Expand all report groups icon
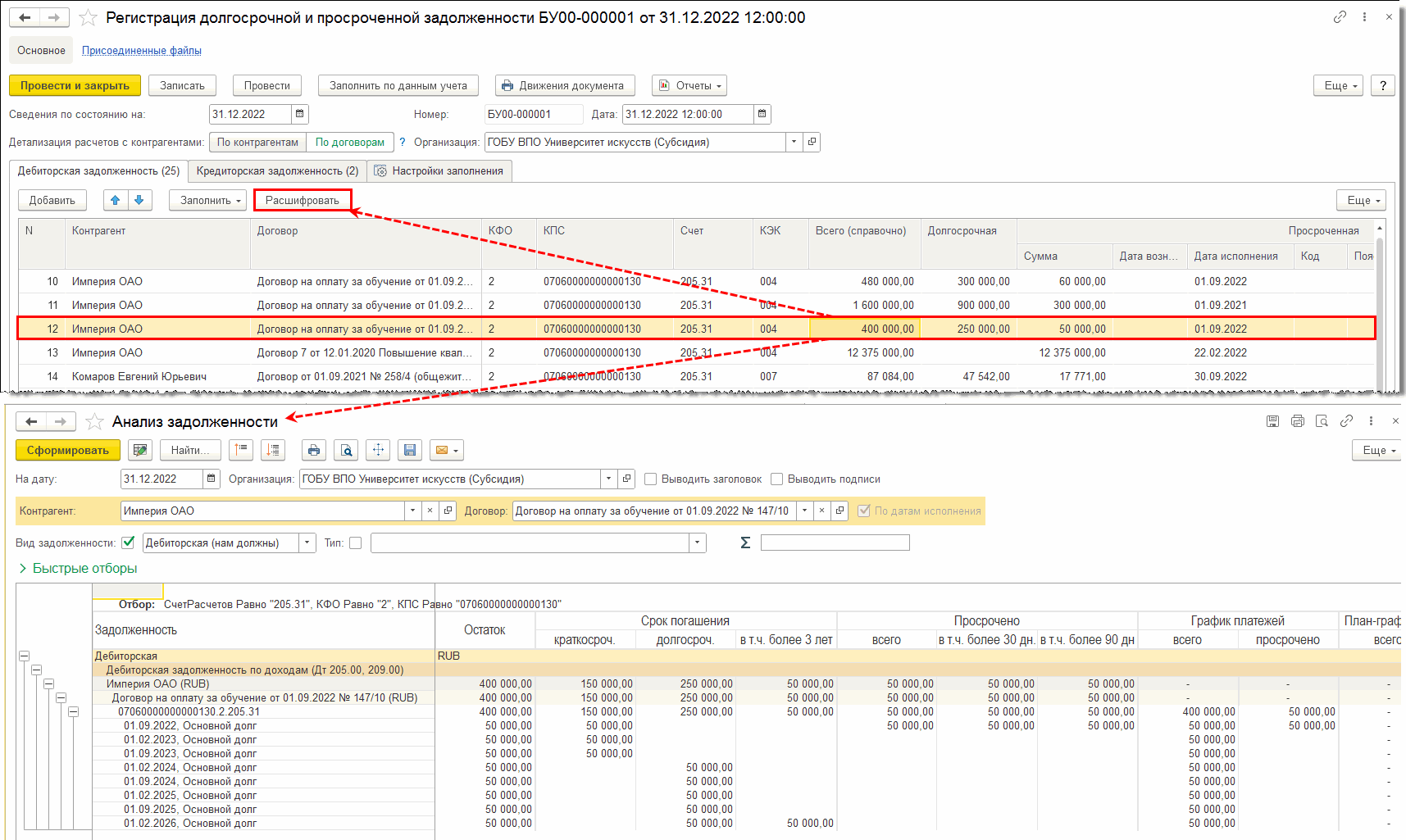Image resolution: width=1406 pixels, height=840 pixels. [273, 450]
